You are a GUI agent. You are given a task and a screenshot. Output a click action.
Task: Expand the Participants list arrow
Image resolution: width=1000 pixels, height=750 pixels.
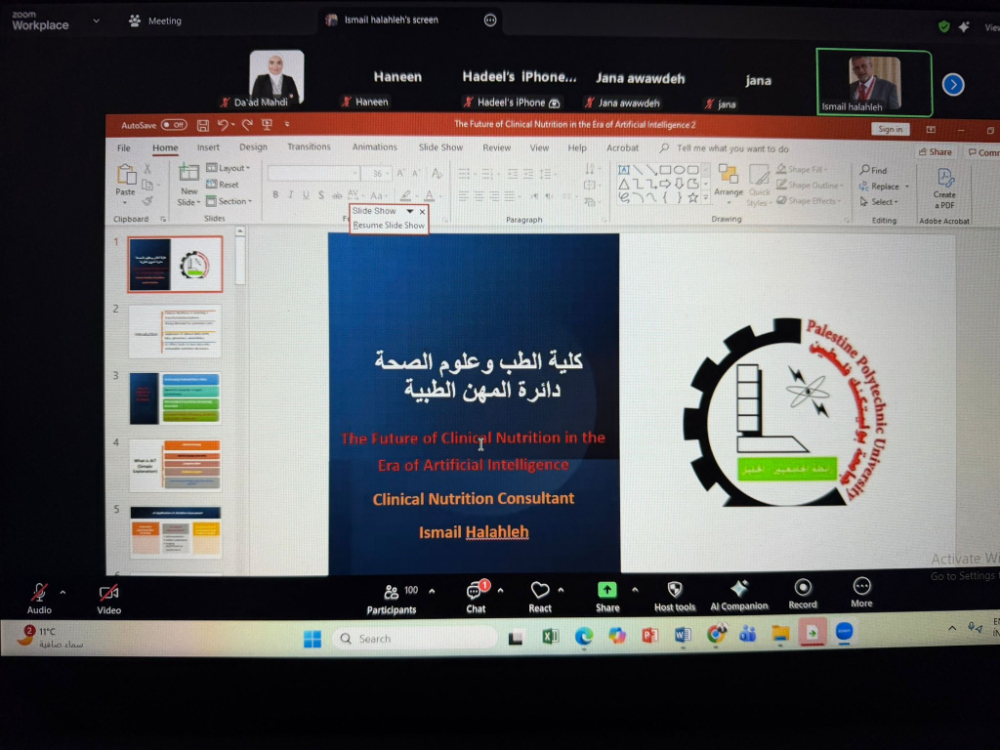(x=432, y=591)
